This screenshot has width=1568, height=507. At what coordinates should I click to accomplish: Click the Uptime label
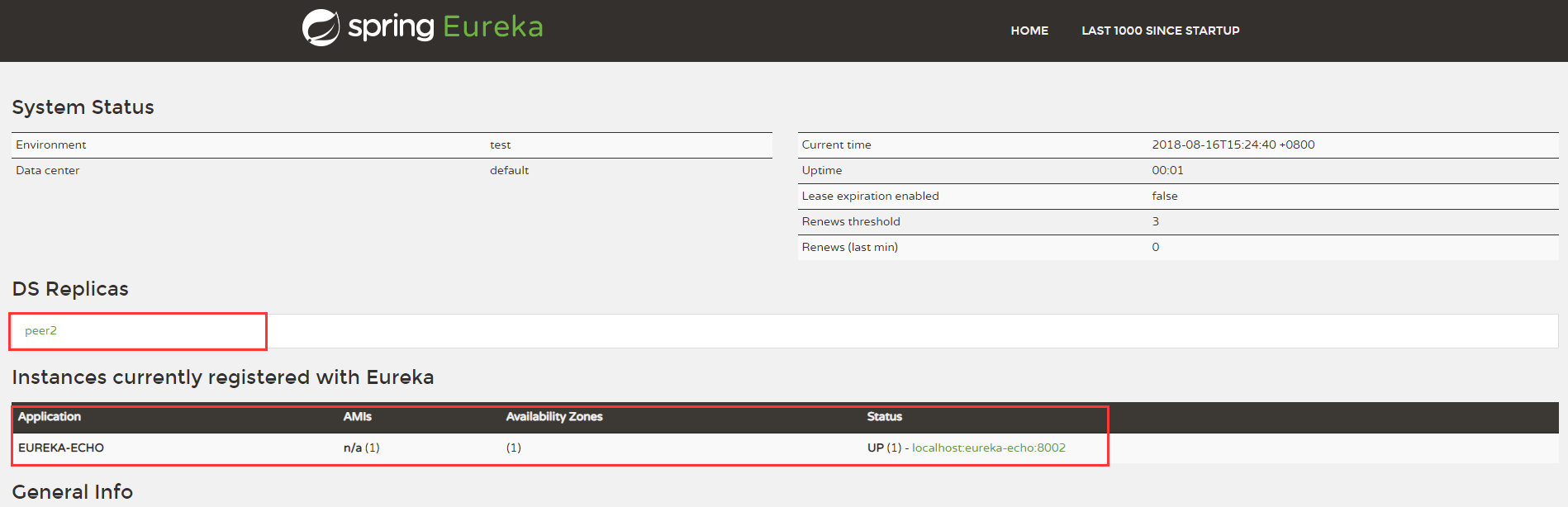(822, 170)
